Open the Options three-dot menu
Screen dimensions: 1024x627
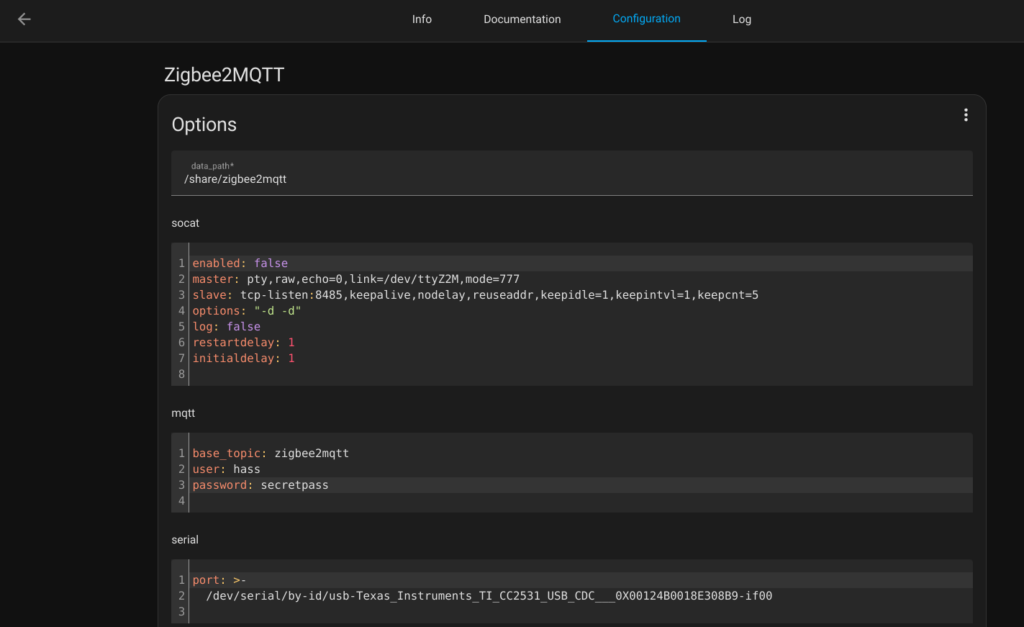point(965,116)
